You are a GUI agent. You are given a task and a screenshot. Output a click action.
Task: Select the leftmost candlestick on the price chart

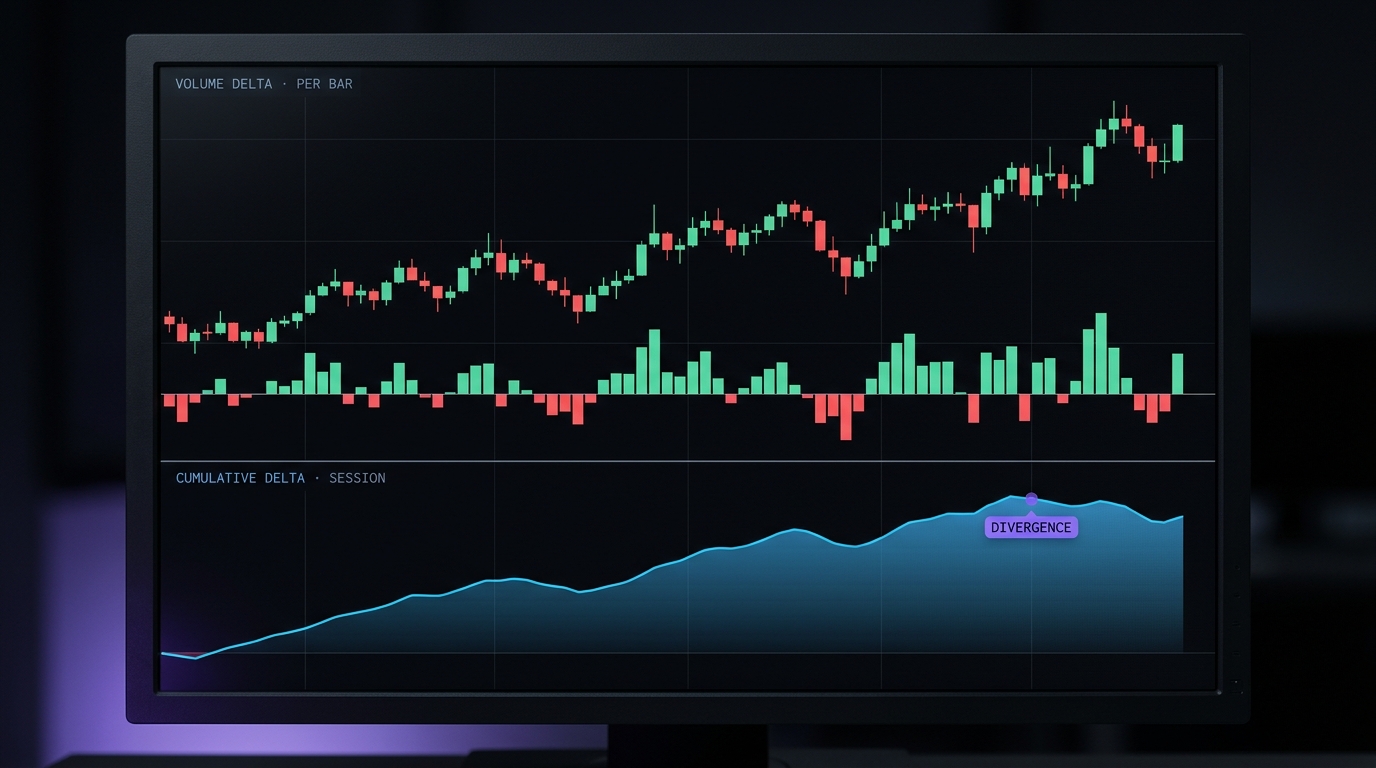click(x=169, y=321)
